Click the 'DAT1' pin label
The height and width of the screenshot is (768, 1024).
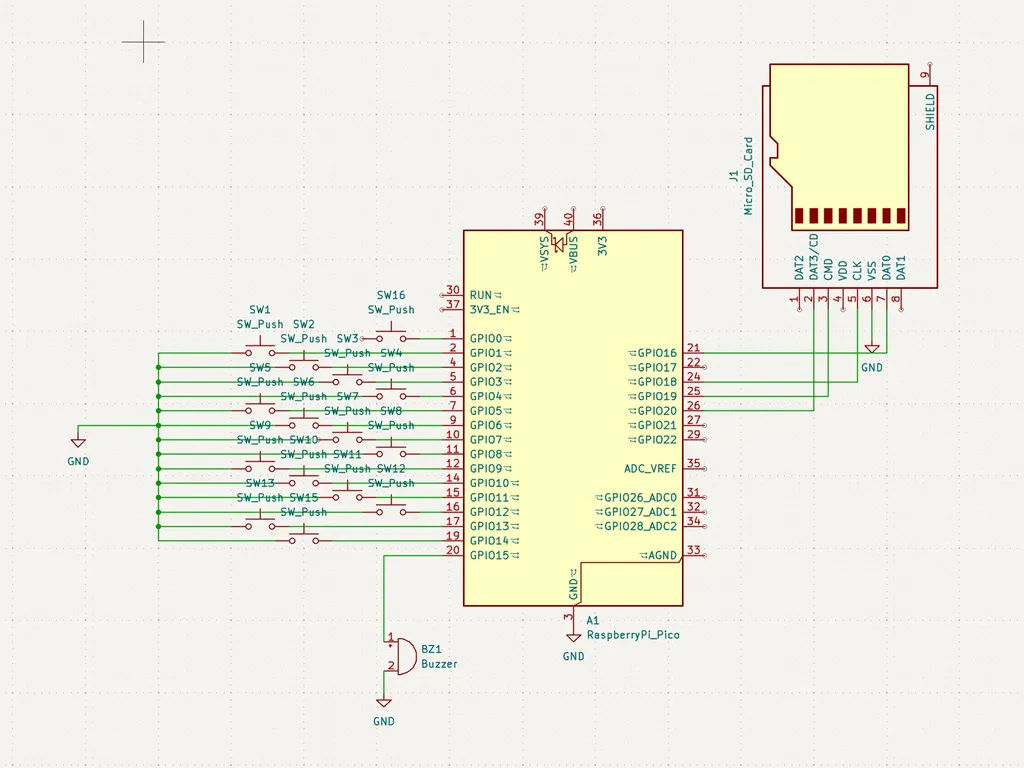[x=901, y=268]
